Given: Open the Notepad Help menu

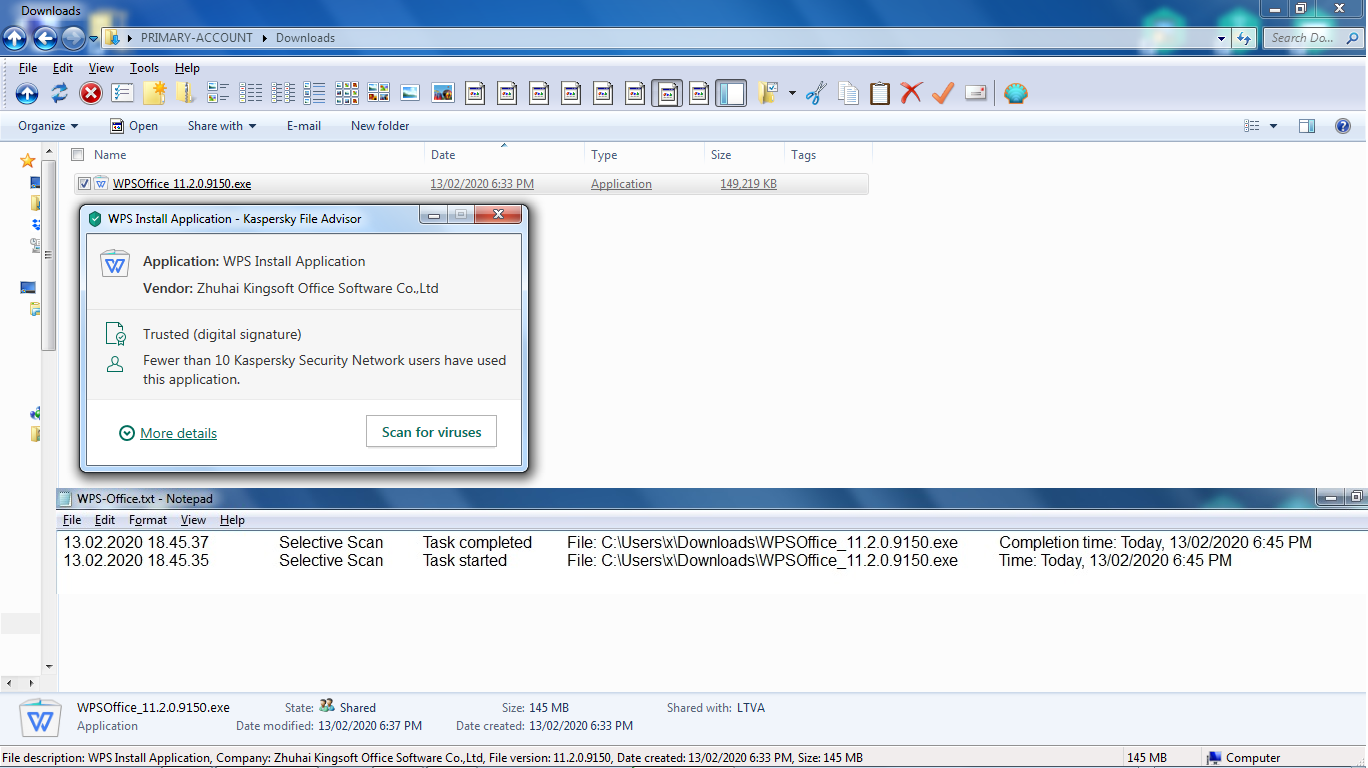Looking at the screenshot, I should point(232,520).
